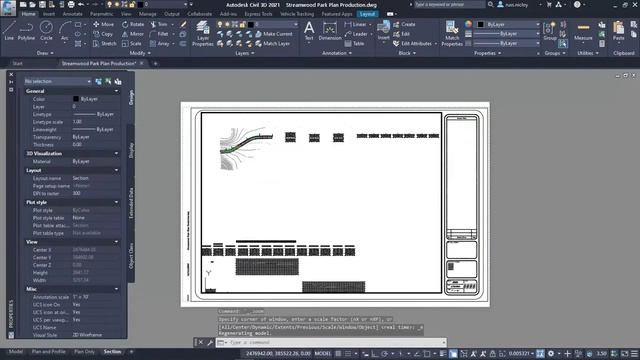Click Match Layer button
This screenshot has width=640, height=360.
click(x=273, y=44)
